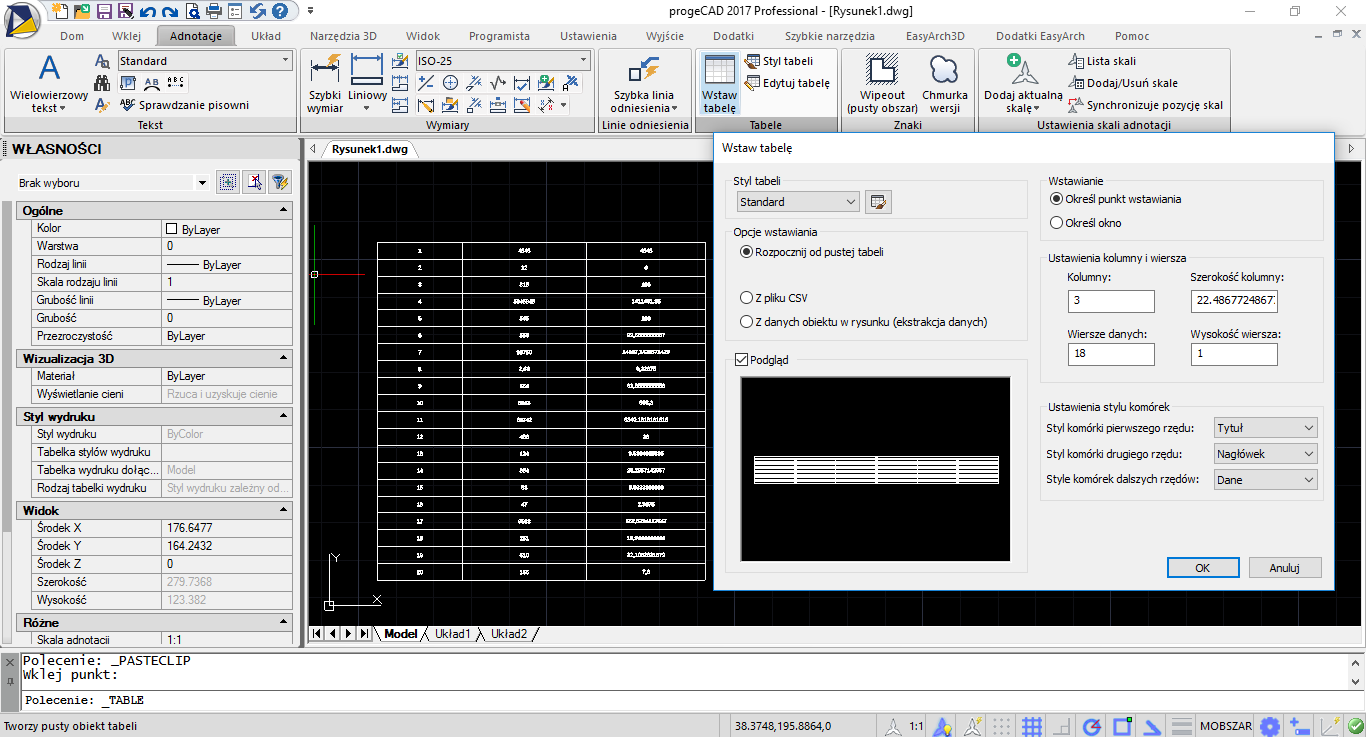1370x737 pixels.
Task: Select Z pliku CSV option
Action: 746,298
